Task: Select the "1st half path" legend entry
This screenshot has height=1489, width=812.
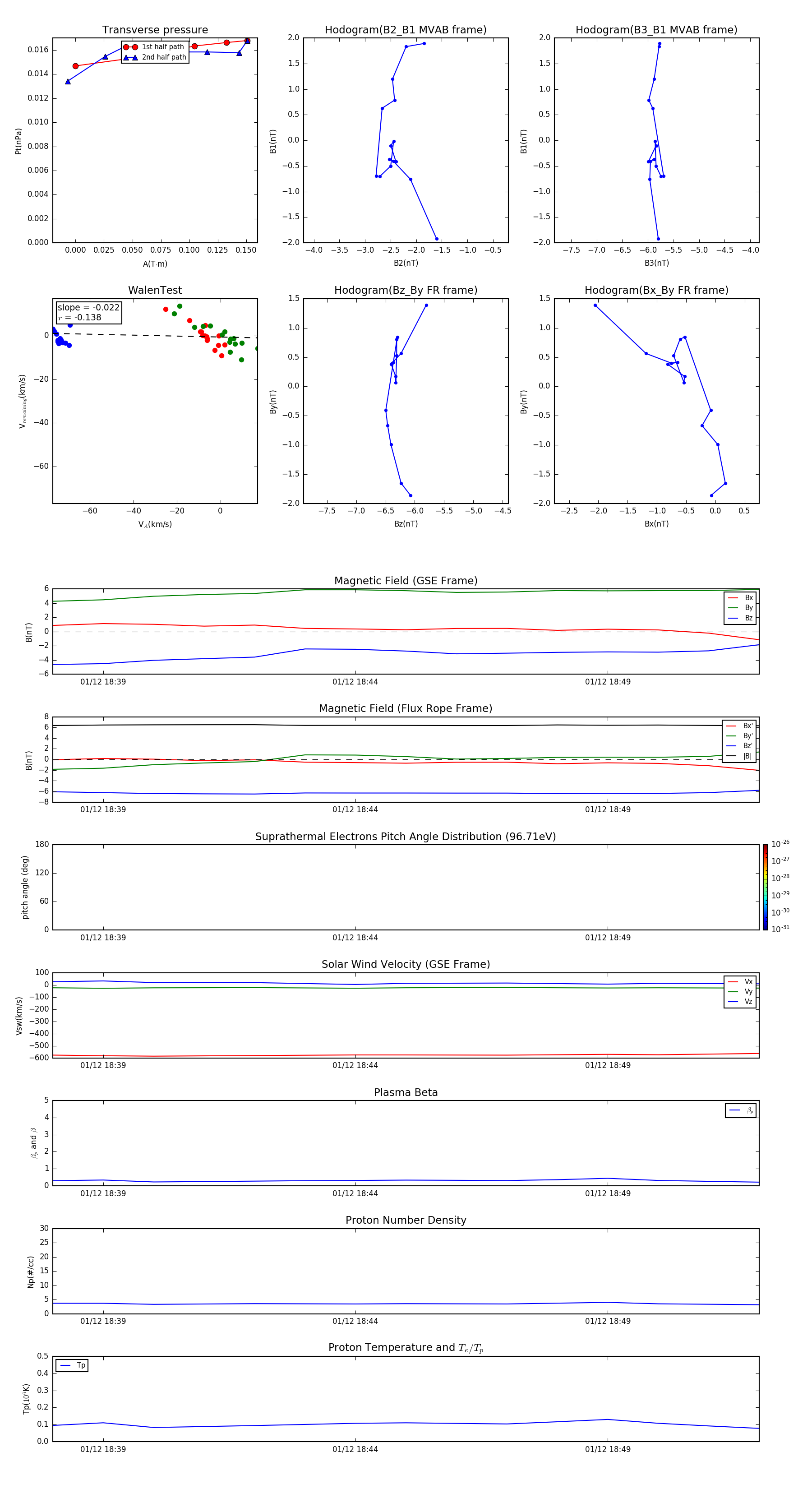Action: (154, 47)
